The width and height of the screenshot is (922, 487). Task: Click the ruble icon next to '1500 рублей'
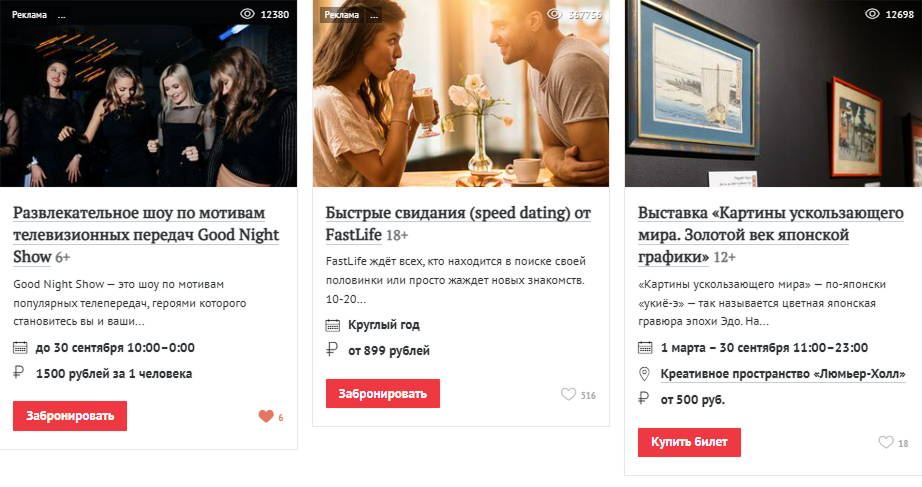click(x=19, y=372)
